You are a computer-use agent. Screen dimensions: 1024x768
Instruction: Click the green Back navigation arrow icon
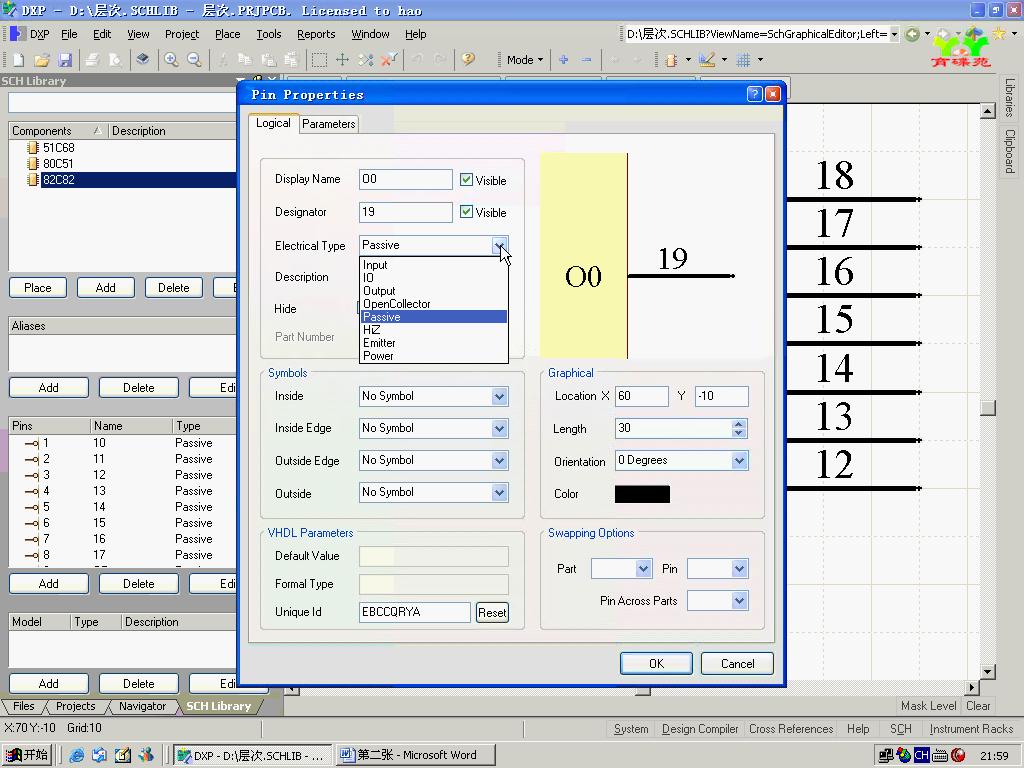tap(912, 34)
